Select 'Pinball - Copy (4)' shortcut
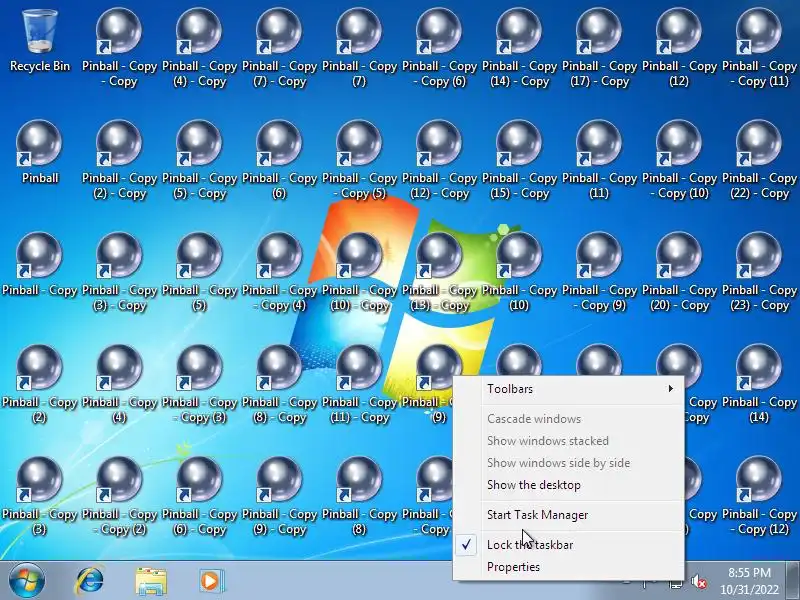The image size is (800, 600). point(119,384)
